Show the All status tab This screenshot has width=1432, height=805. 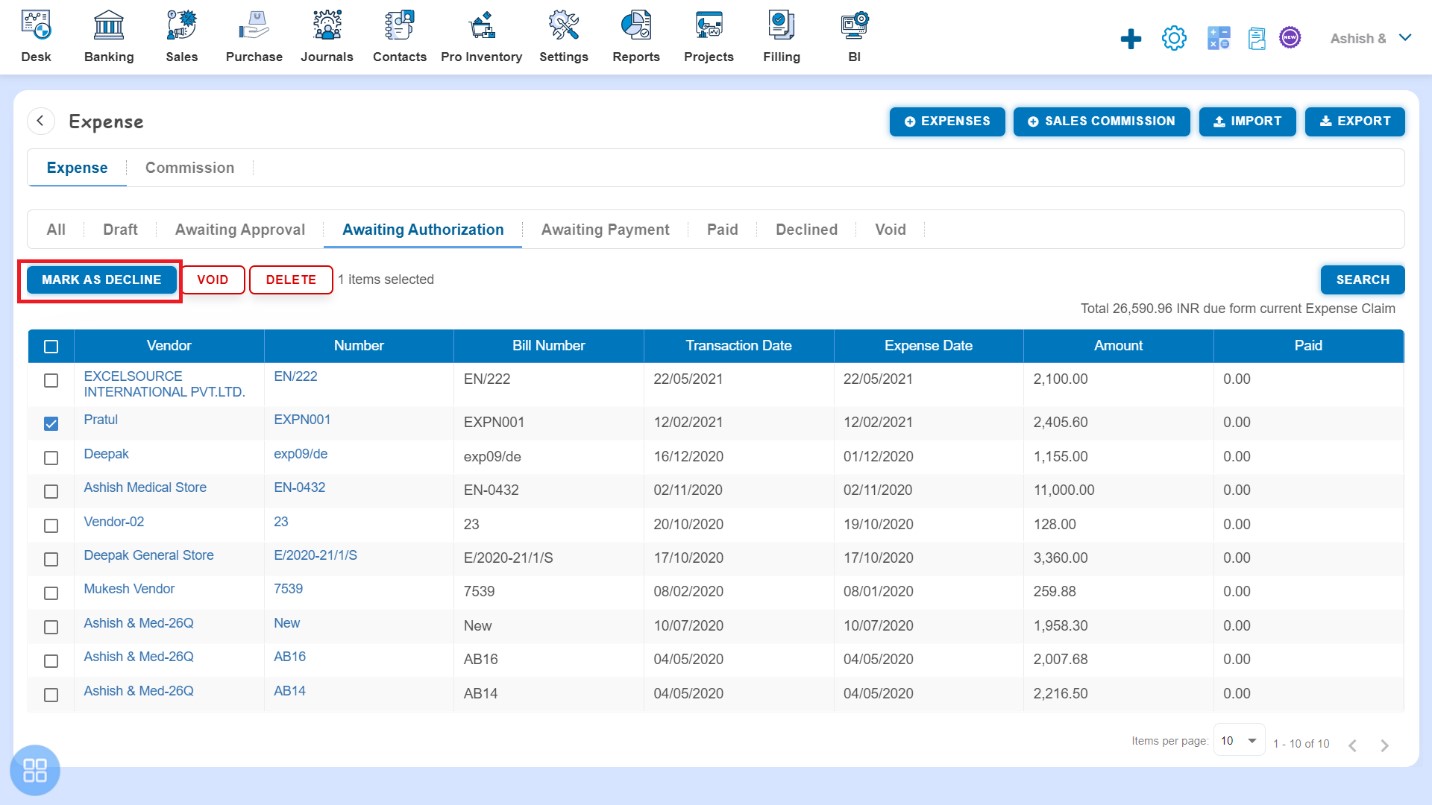click(x=56, y=229)
